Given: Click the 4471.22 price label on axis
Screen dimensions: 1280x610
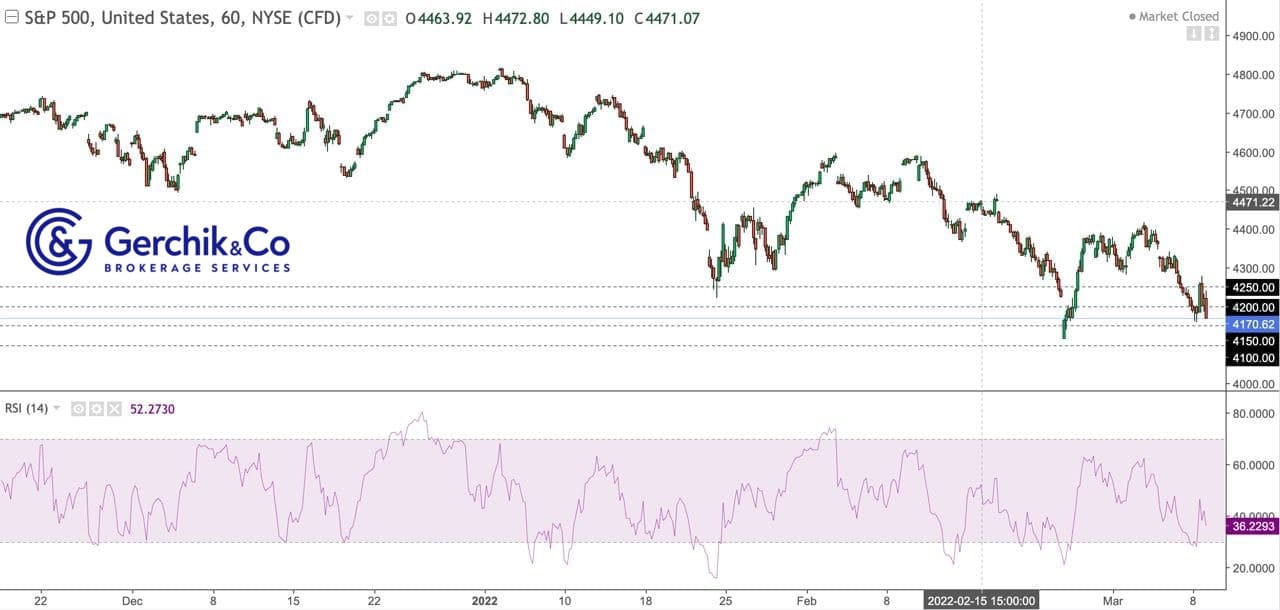Looking at the screenshot, I should point(1253,202).
